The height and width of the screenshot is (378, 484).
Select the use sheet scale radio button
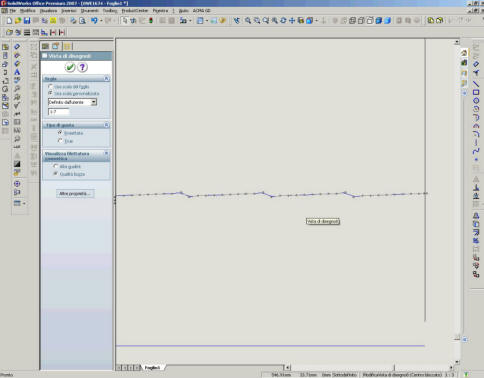(50, 87)
